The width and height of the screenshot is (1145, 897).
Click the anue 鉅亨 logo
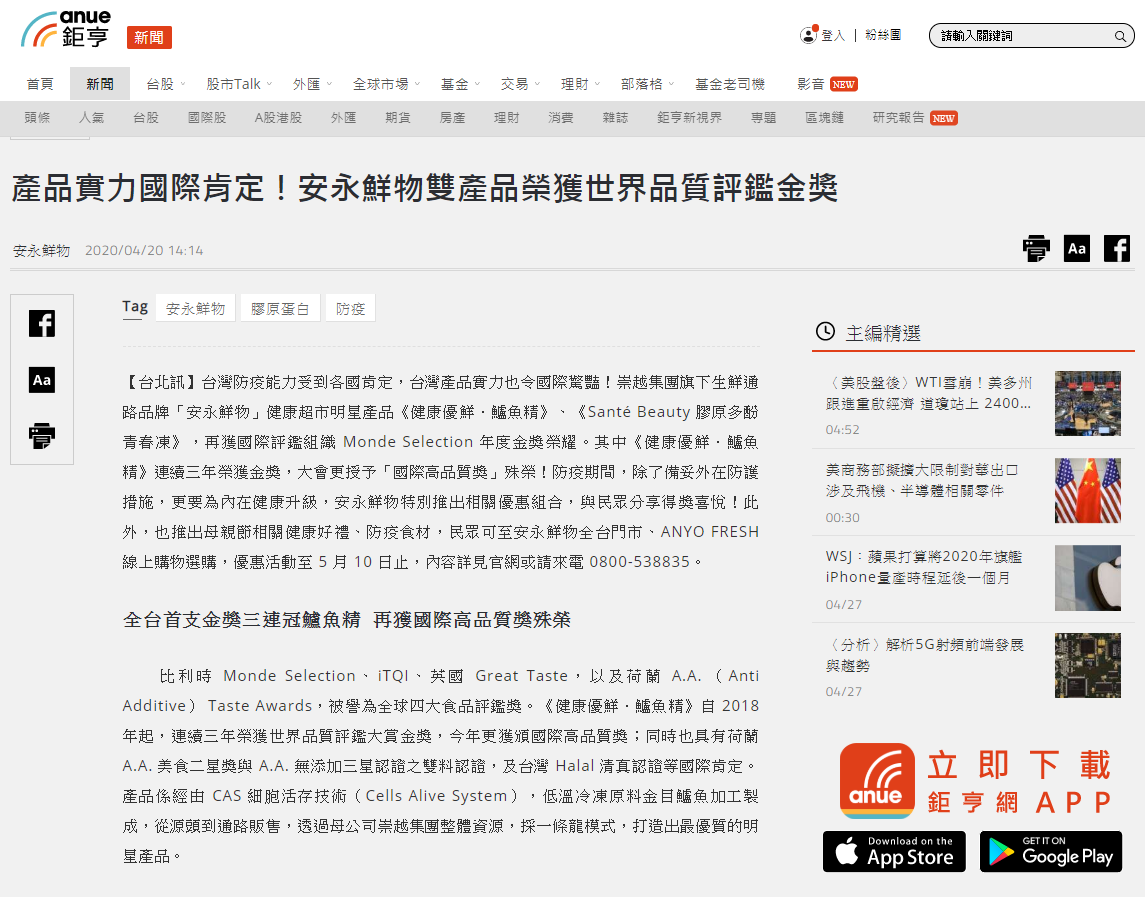coord(67,30)
